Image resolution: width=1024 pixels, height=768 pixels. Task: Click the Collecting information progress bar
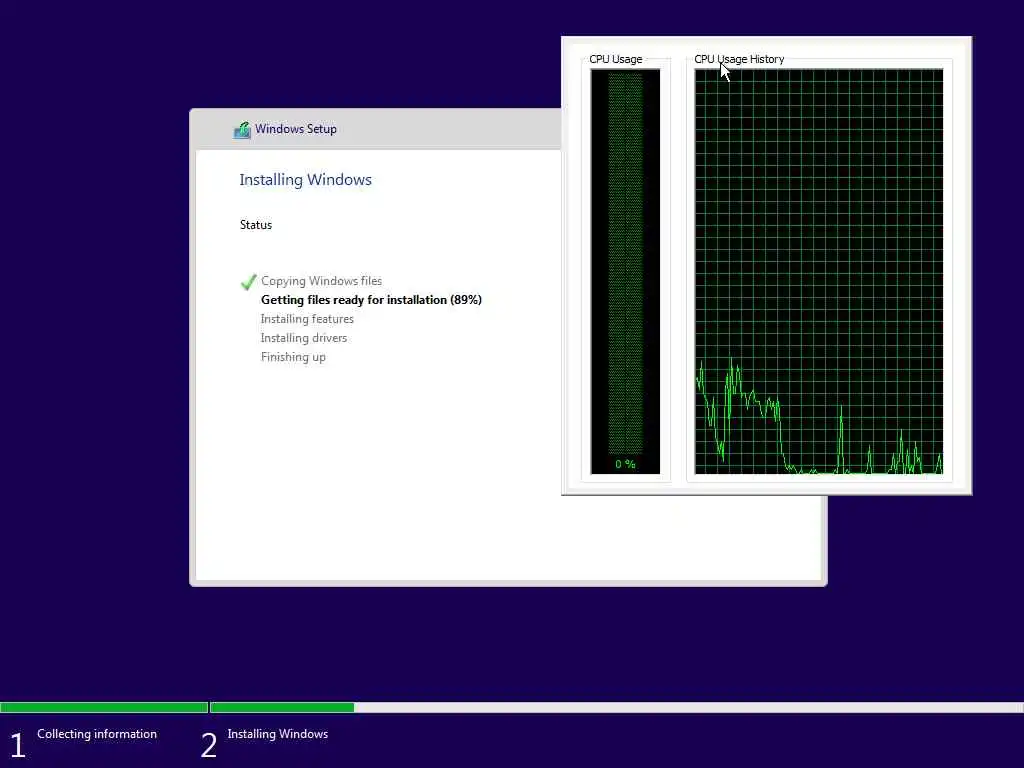pos(104,707)
